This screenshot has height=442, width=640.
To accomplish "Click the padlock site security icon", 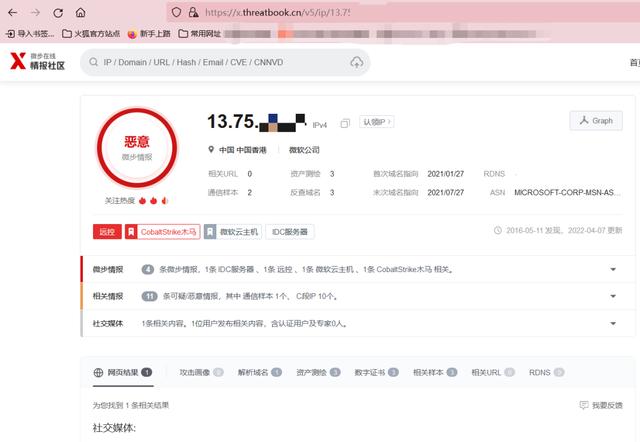I will click(193, 12).
